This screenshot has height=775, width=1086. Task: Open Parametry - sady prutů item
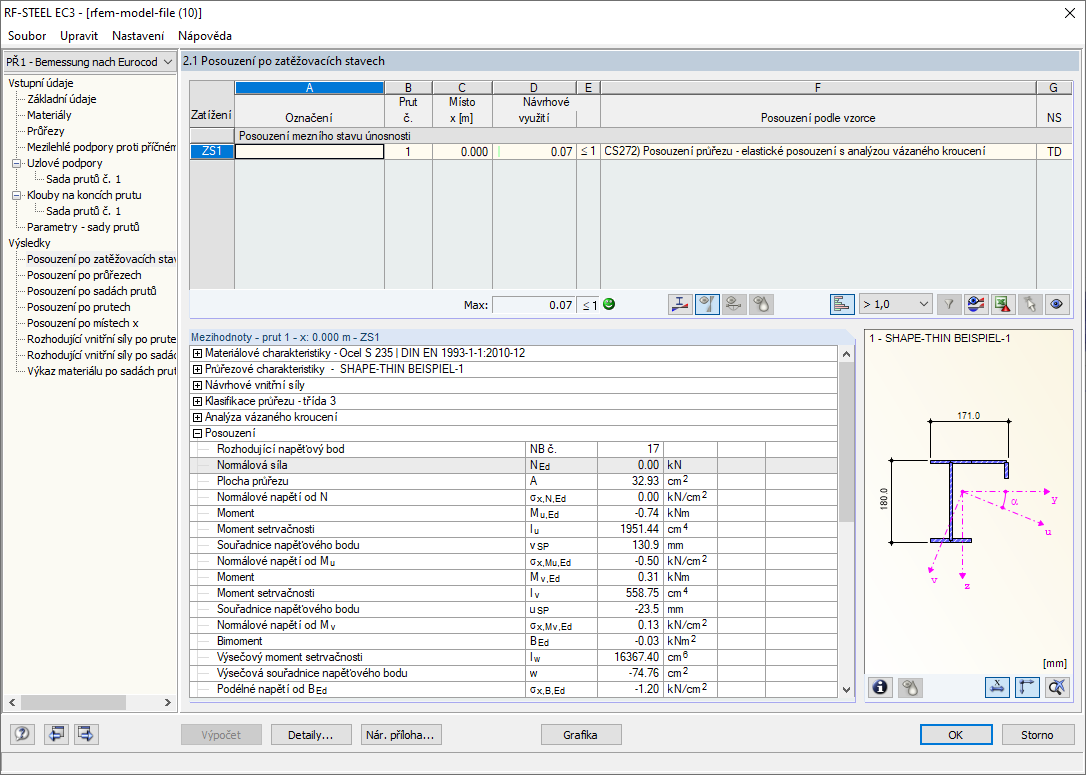coord(83,227)
